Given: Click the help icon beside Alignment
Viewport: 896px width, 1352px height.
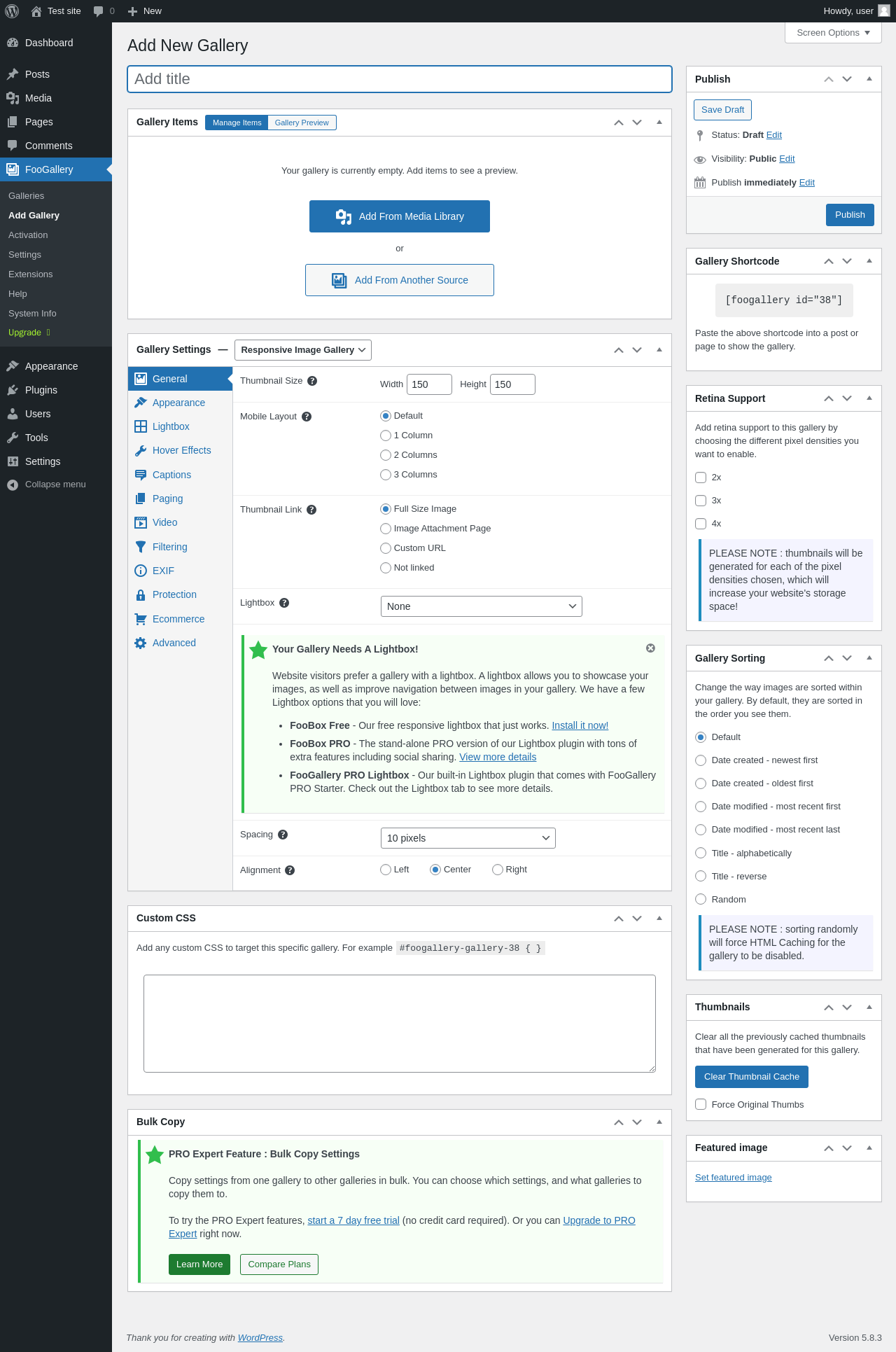Looking at the screenshot, I should click(x=290, y=870).
